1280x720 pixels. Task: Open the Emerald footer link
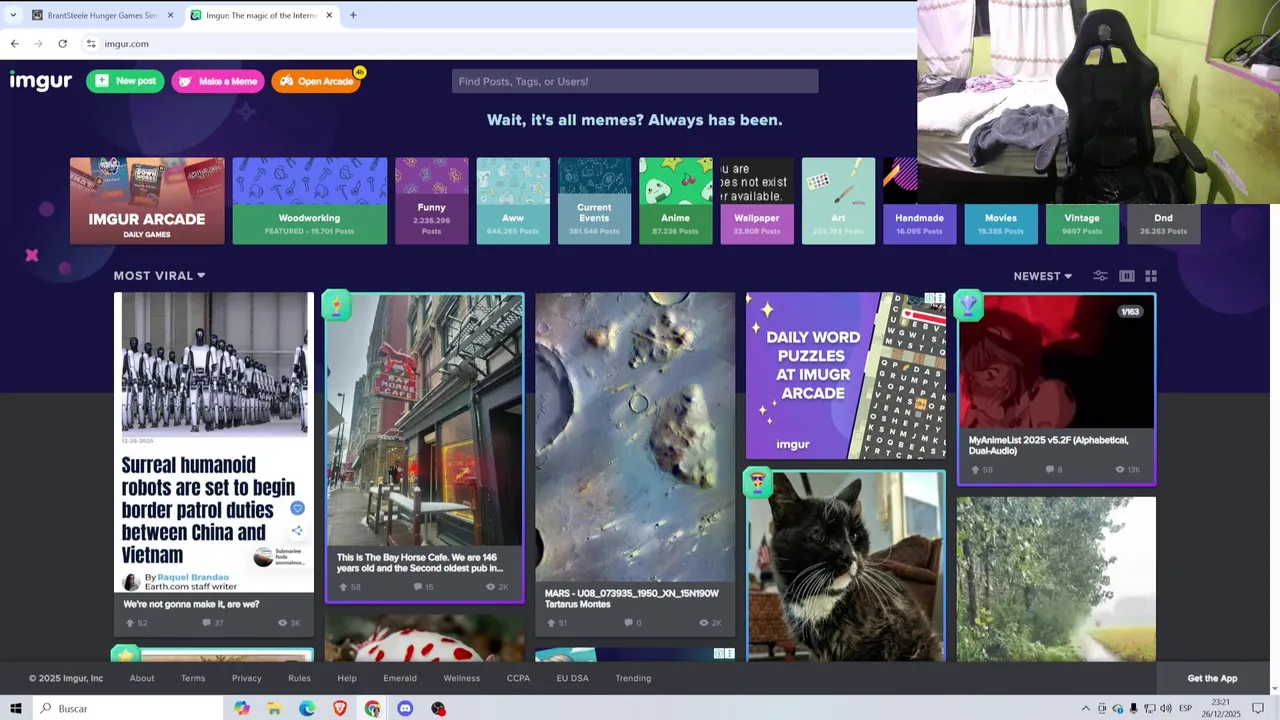point(400,678)
